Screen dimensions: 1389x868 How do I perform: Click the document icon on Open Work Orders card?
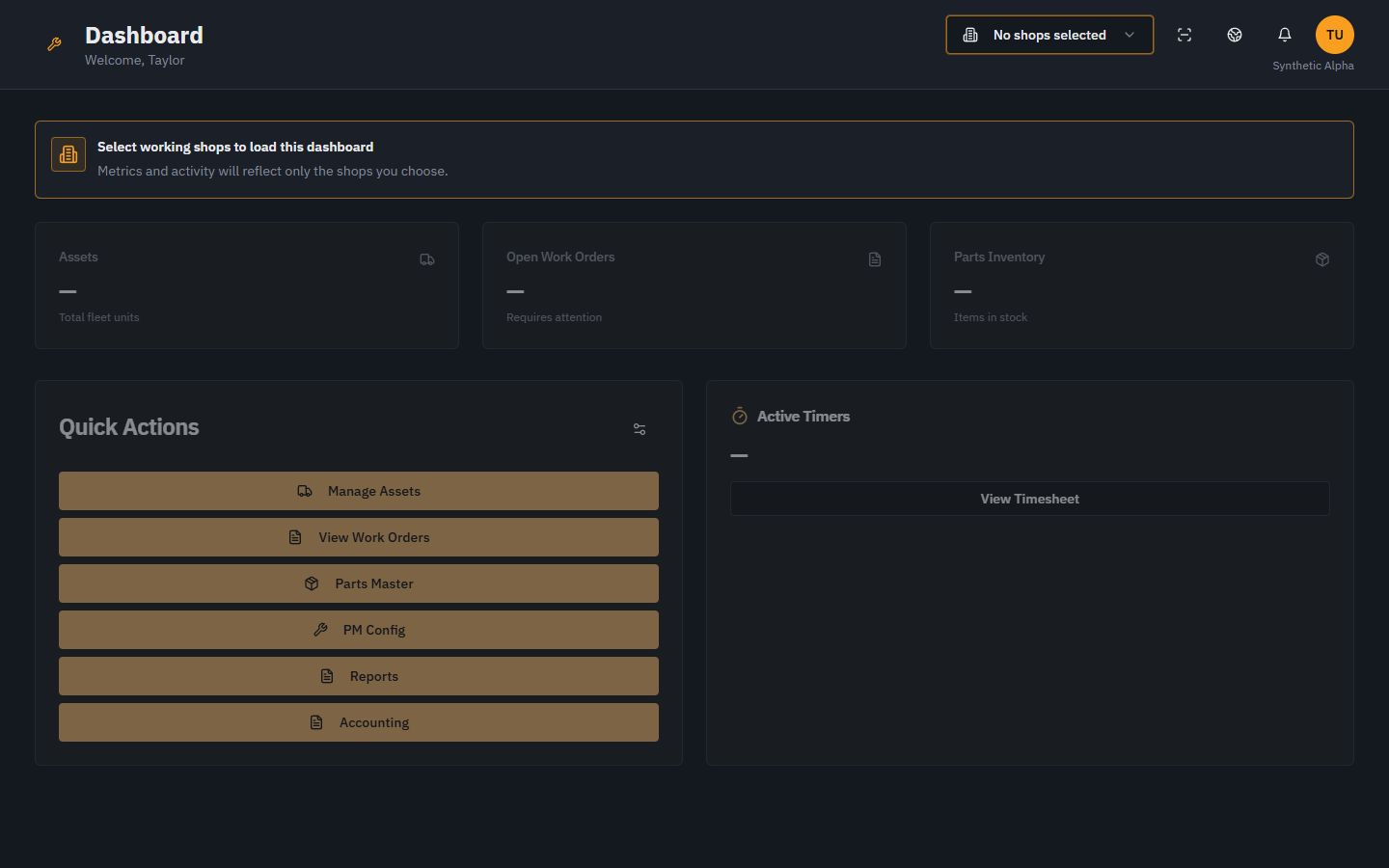875,259
